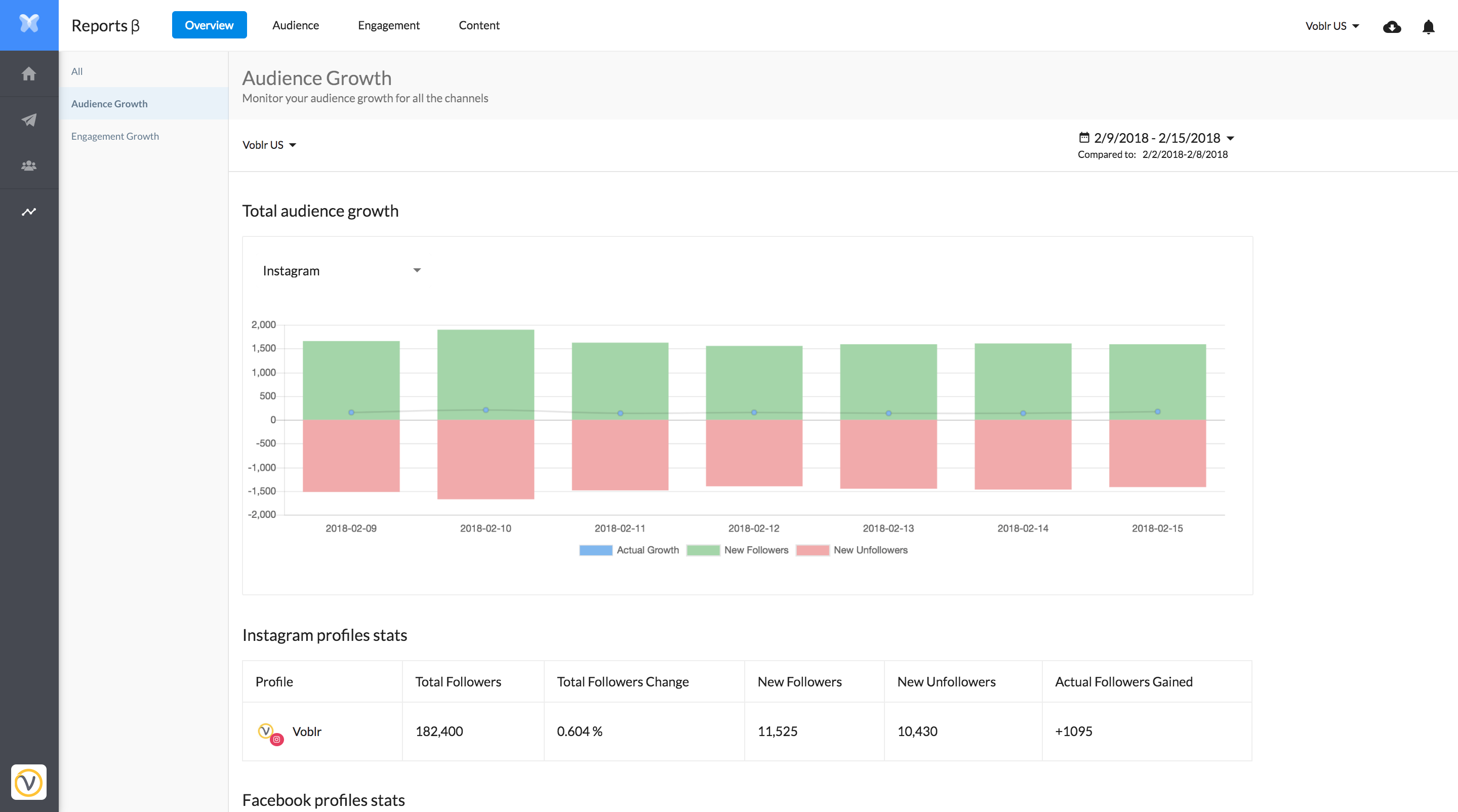Expand the Voblr US filter dropdown under title

(269, 145)
